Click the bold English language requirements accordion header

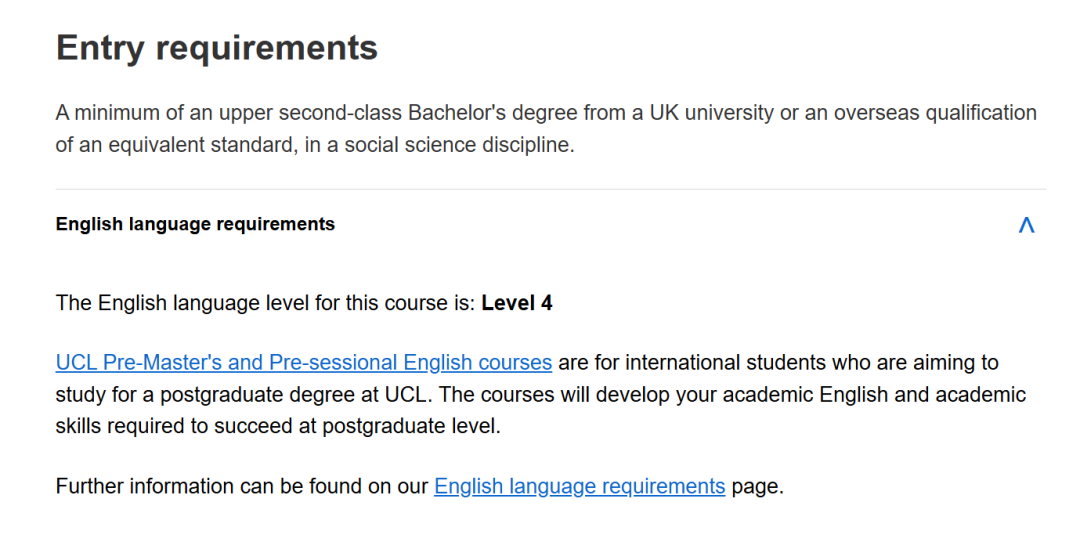[195, 224]
